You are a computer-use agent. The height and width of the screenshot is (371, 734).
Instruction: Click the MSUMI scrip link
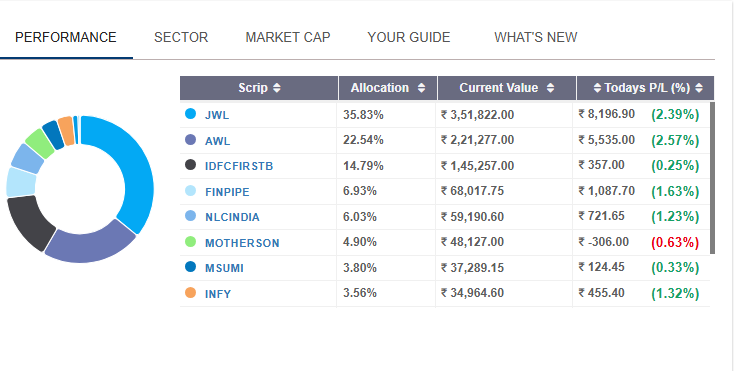pos(224,268)
